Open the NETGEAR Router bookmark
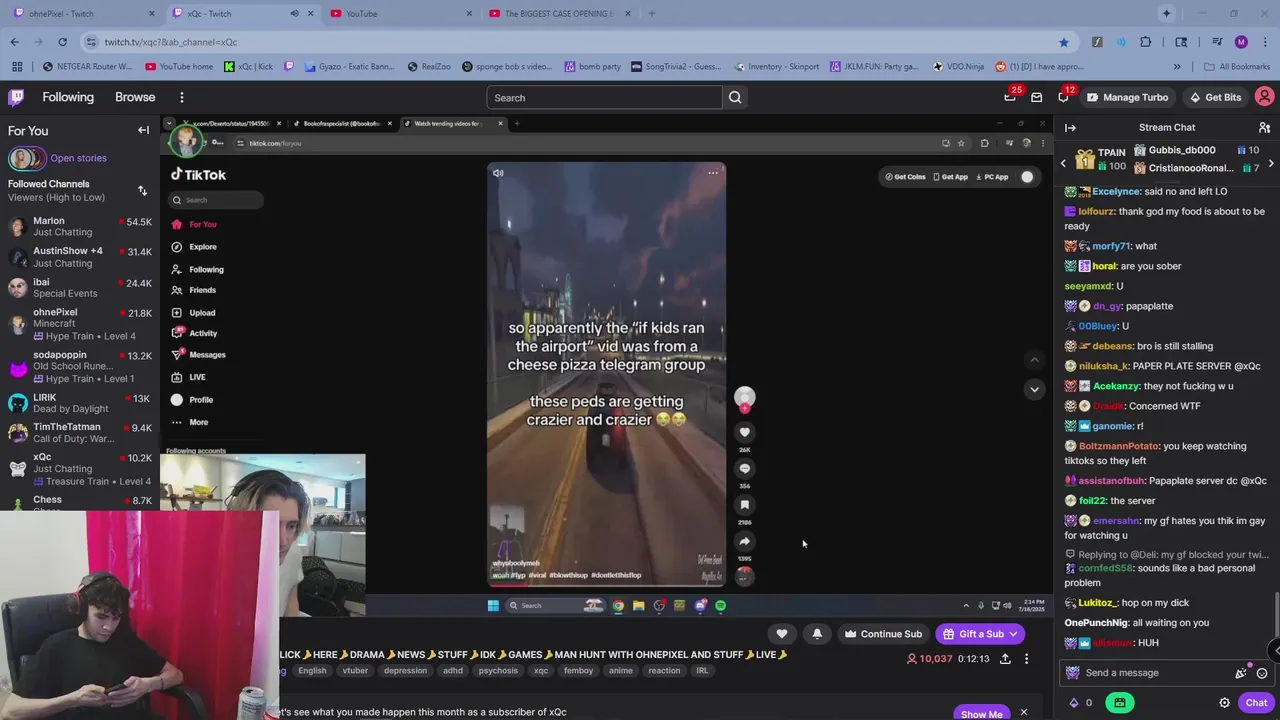 pos(87,67)
